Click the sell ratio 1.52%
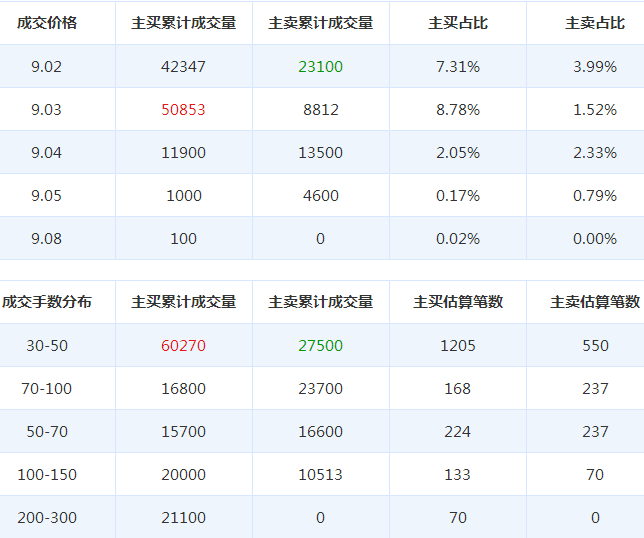The width and height of the screenshot is (644, 538). [x=595, y=110]
